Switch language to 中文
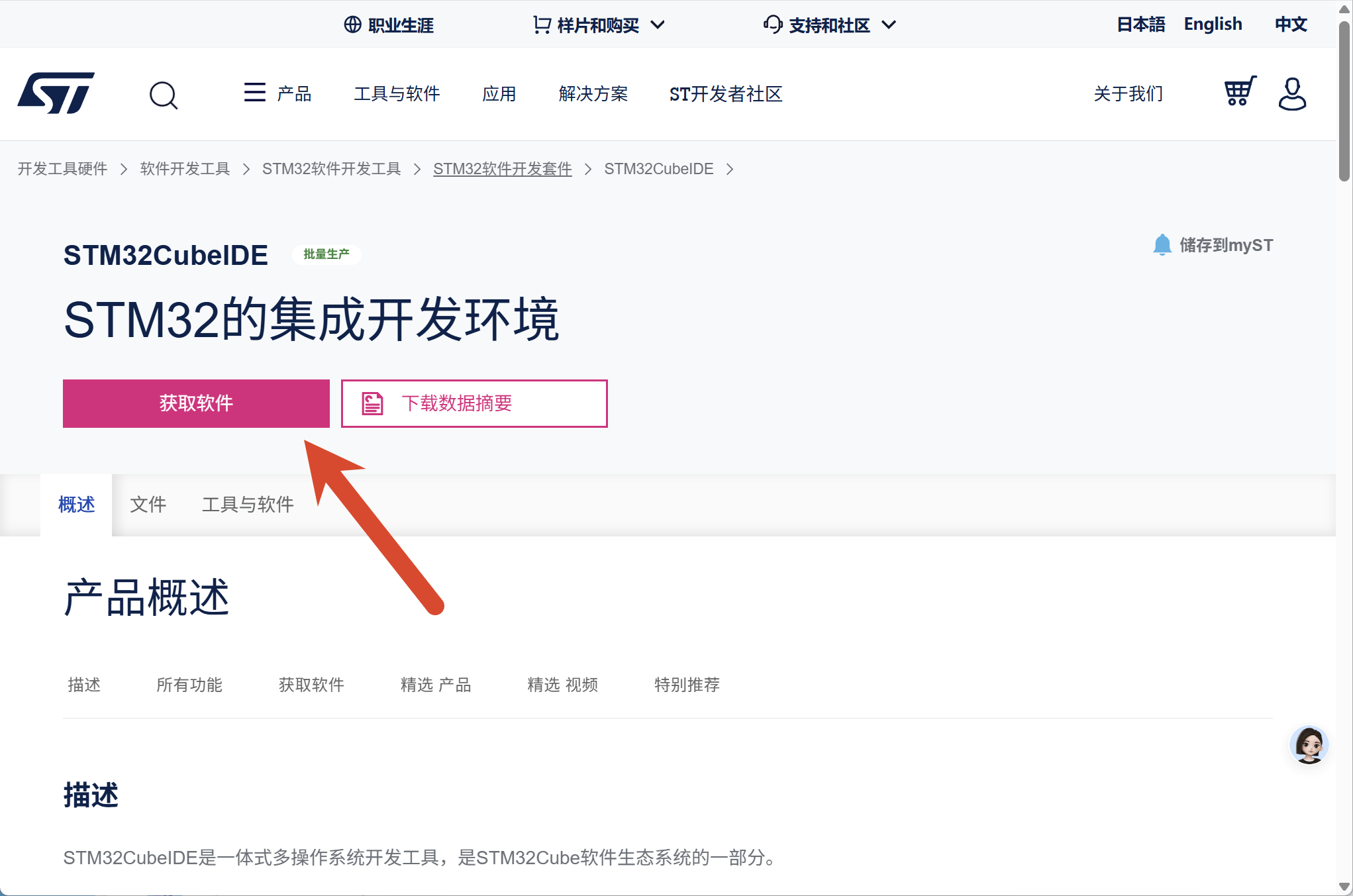Viewport: 1353px width, 896px height. (1291, 25)
